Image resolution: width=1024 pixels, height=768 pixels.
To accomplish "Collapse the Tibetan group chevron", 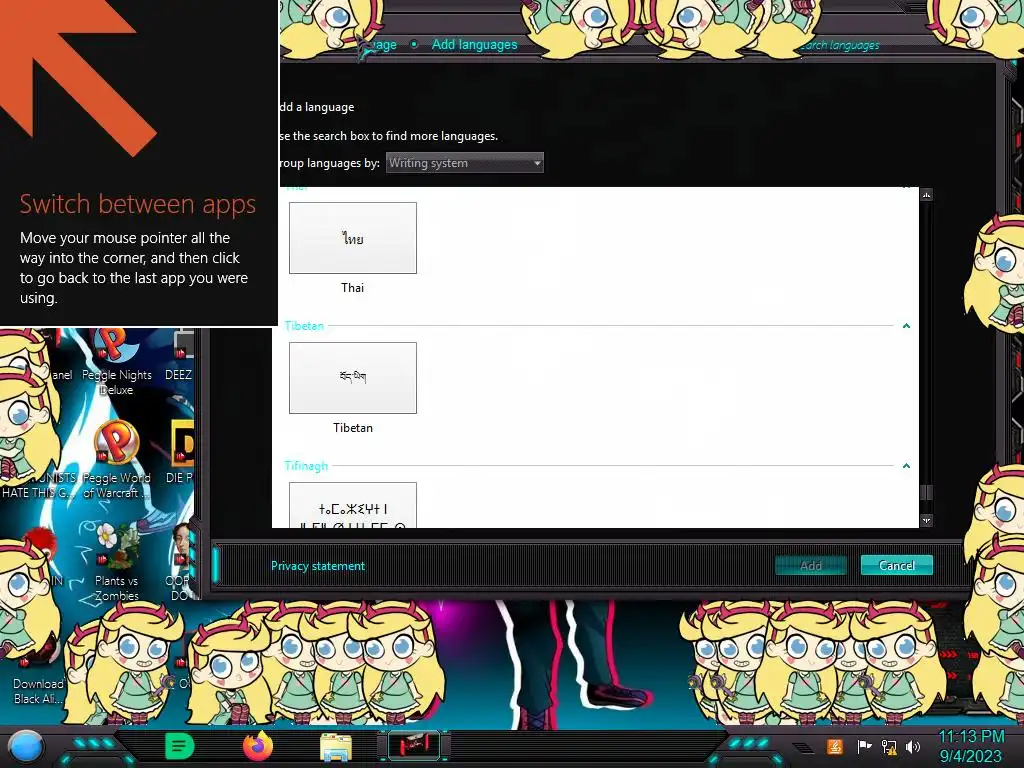I will click(906, 325).
